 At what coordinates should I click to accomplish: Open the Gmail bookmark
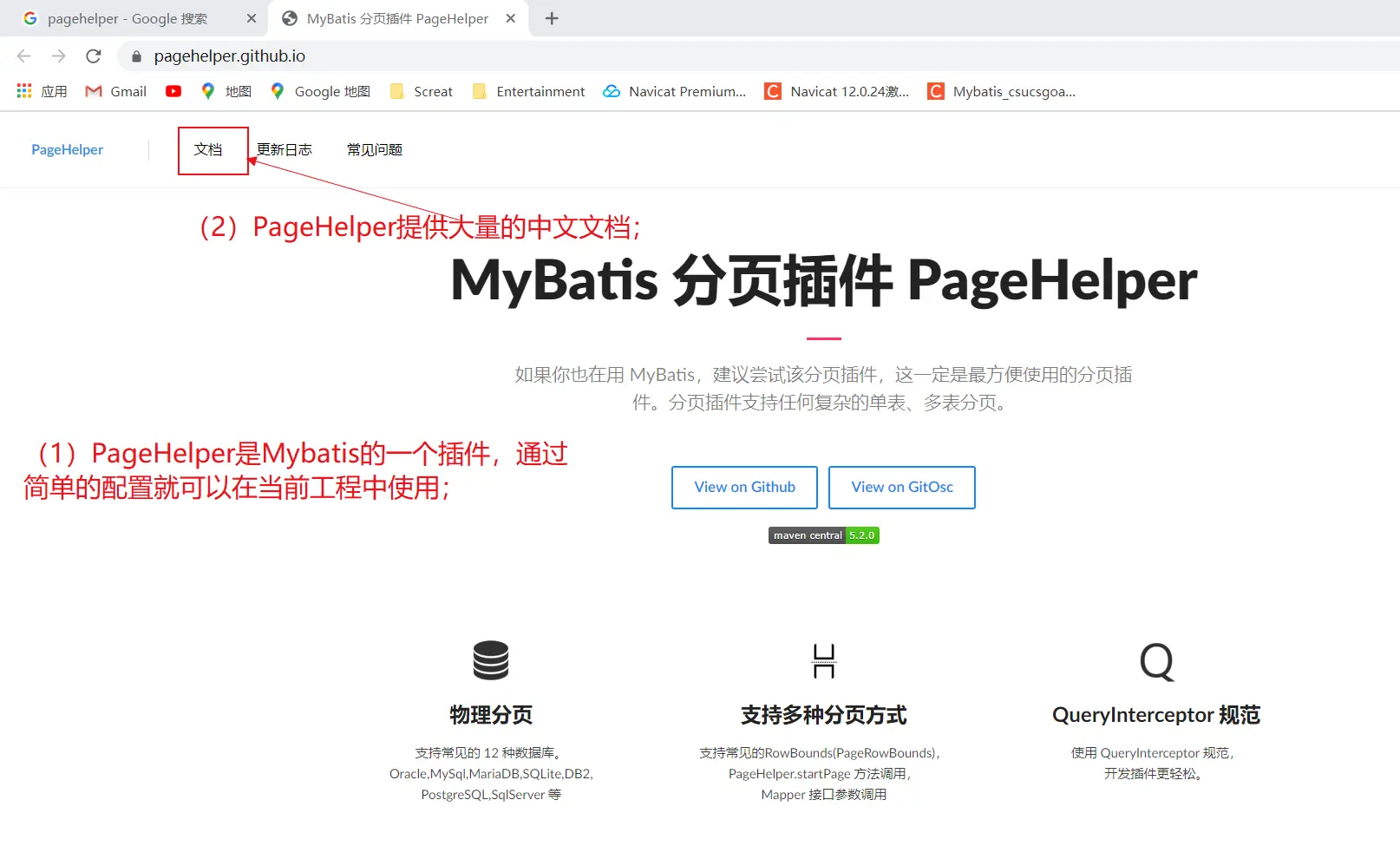pyautogui.click(x=116, y=91)
